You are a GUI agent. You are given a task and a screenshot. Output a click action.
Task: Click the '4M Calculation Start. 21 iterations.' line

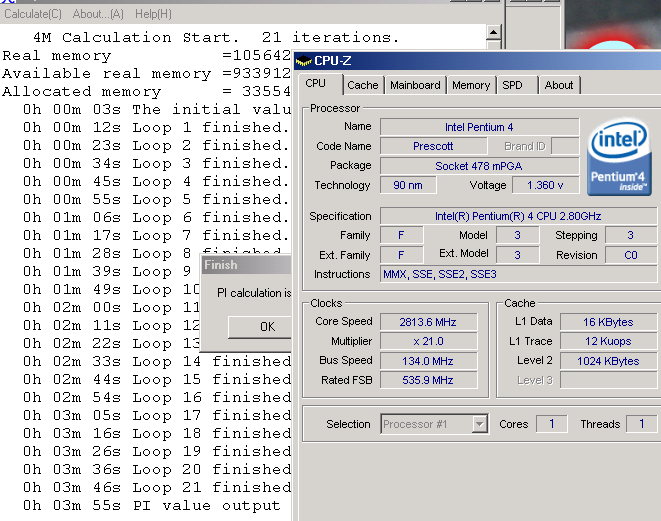216,38
